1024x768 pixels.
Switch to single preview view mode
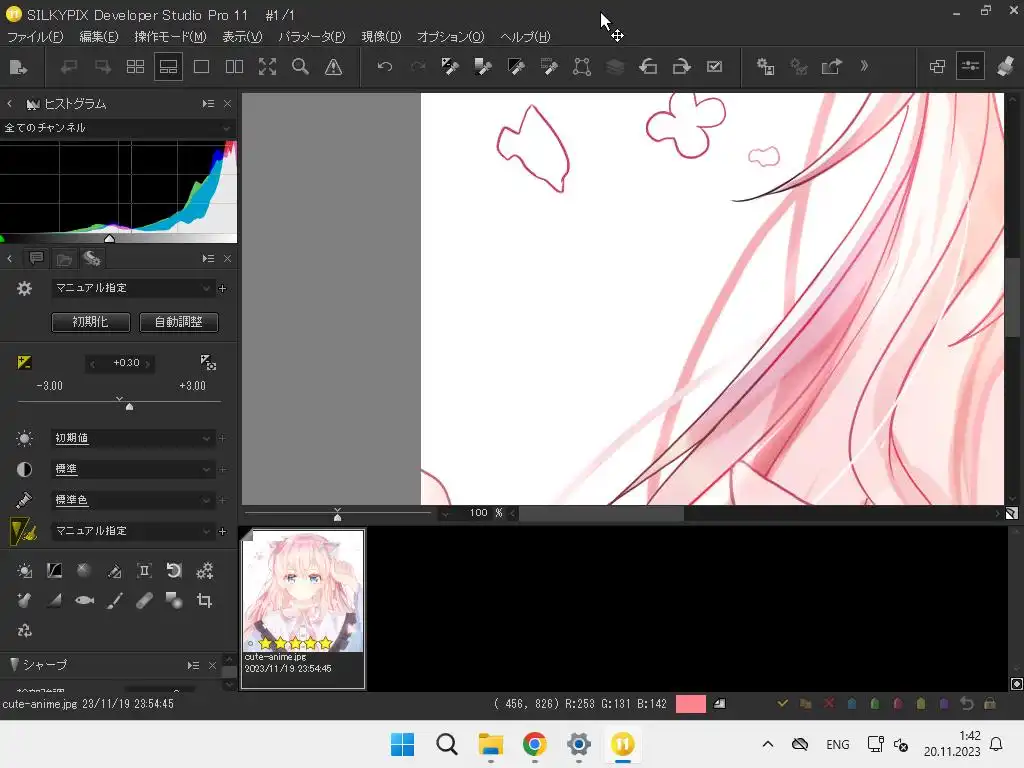[201, 67]
